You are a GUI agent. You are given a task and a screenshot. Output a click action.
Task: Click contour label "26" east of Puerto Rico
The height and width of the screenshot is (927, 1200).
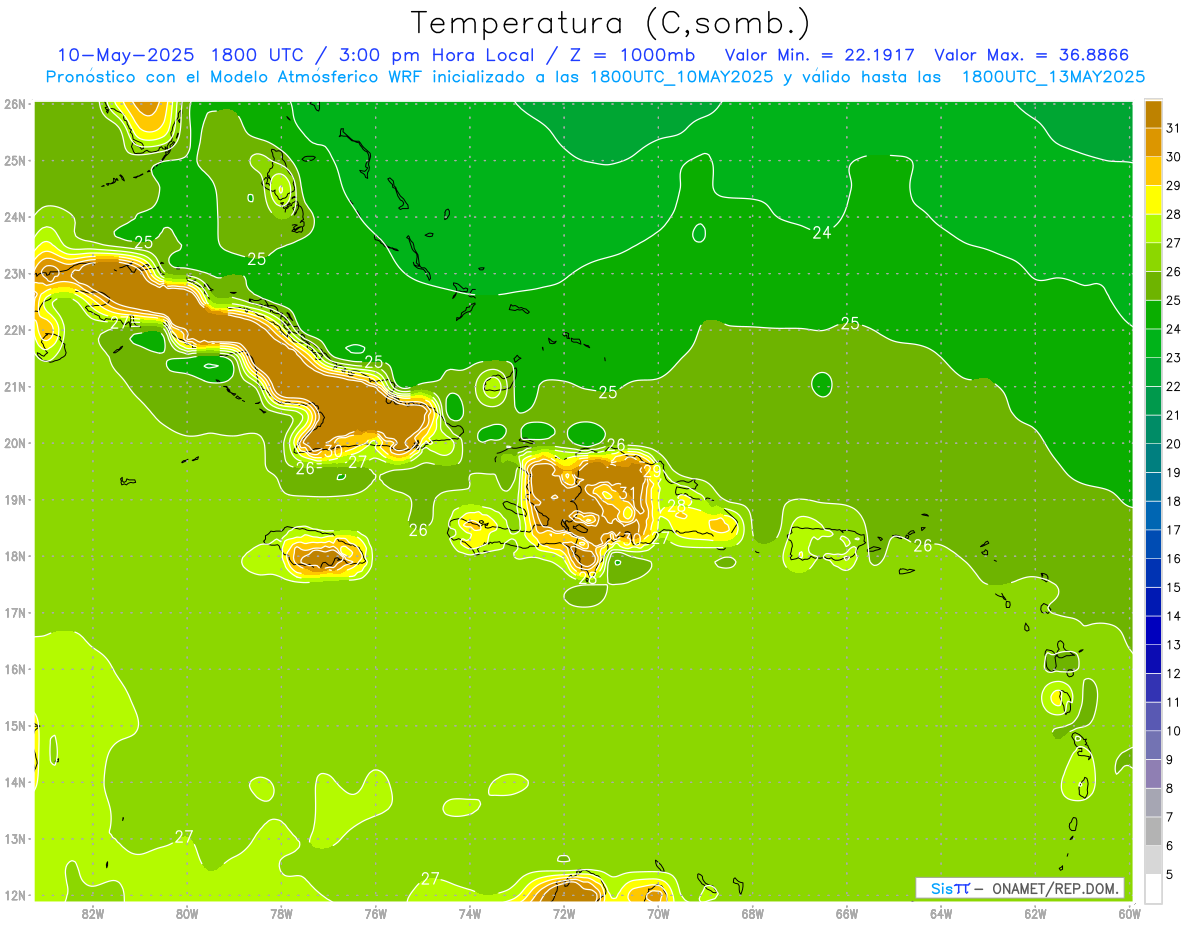tap(923, 545)
